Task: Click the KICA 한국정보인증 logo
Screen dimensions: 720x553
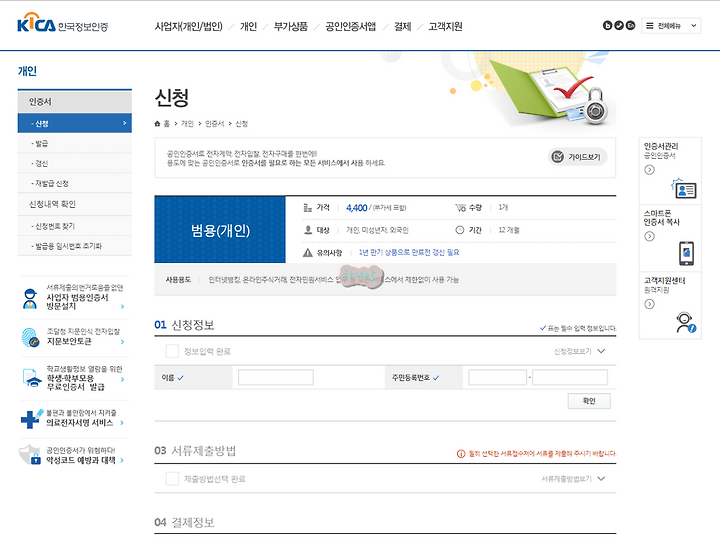Action: 62,23
